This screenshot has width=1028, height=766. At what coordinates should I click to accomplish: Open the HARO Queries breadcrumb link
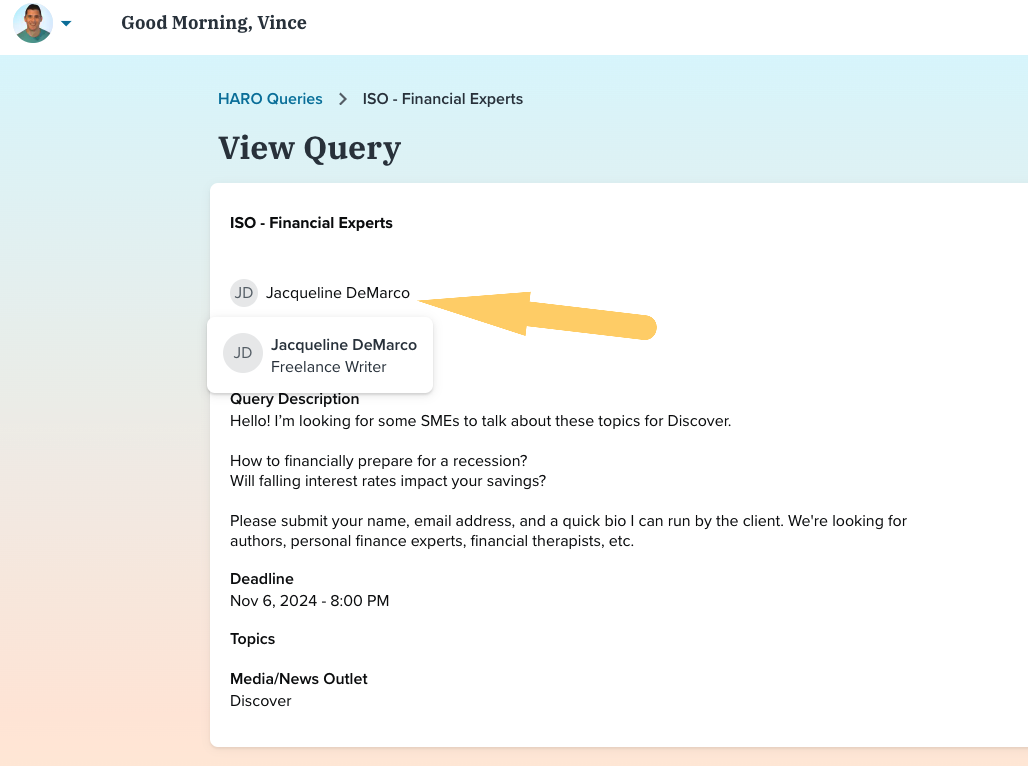point(270,99)
